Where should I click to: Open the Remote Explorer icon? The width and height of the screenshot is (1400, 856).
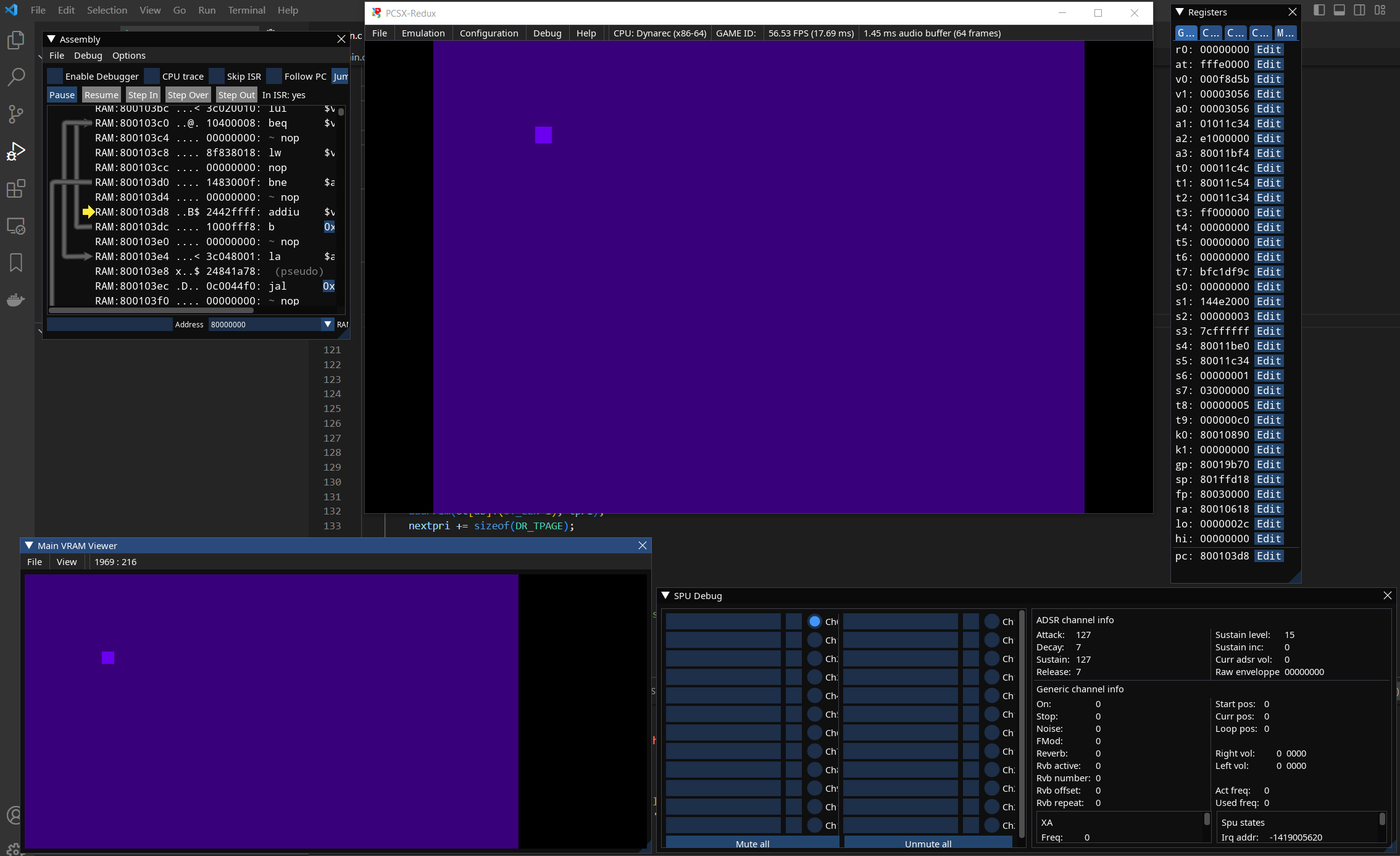tap(15, 226)
